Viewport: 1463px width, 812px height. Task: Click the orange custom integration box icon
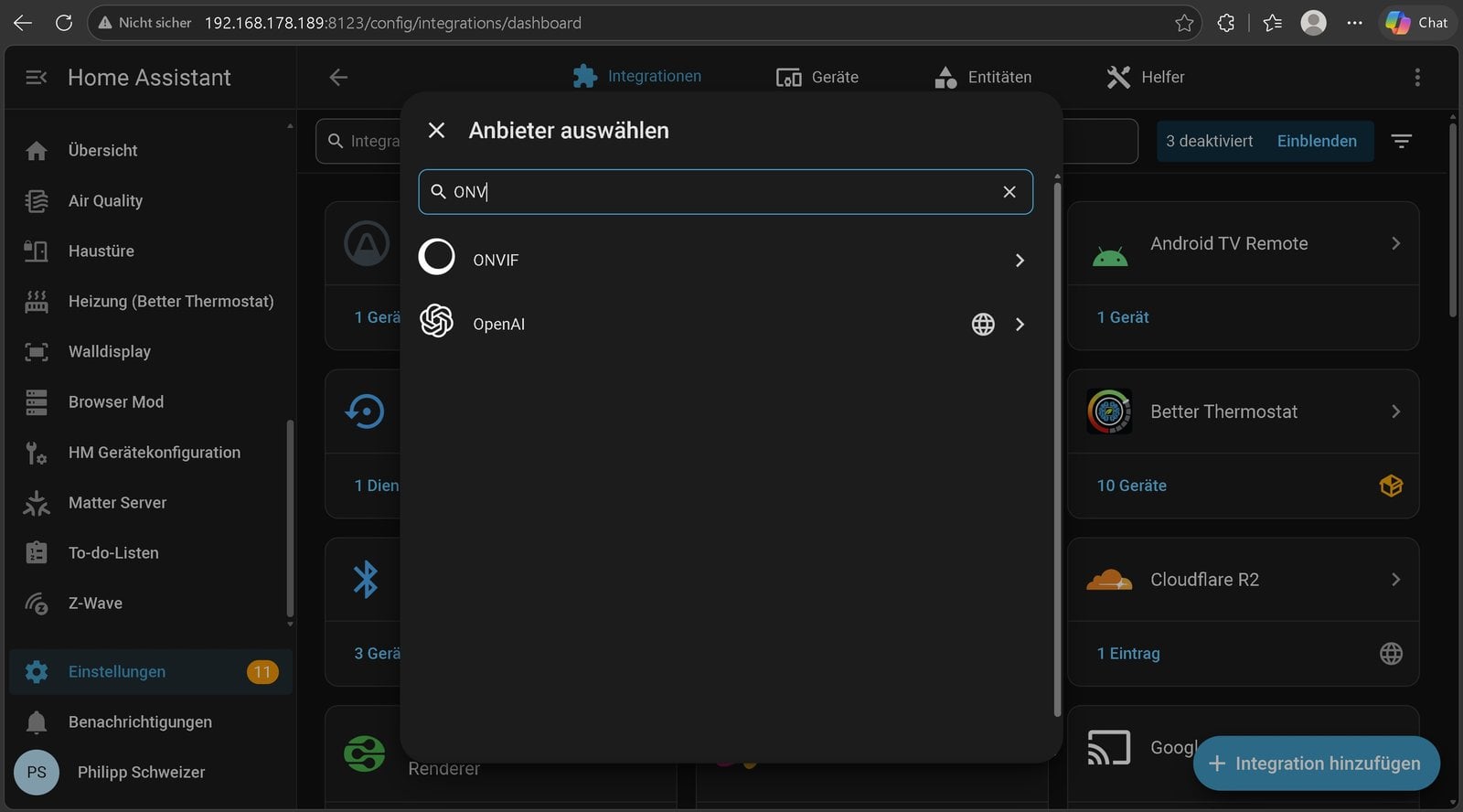coord(1391,486)
